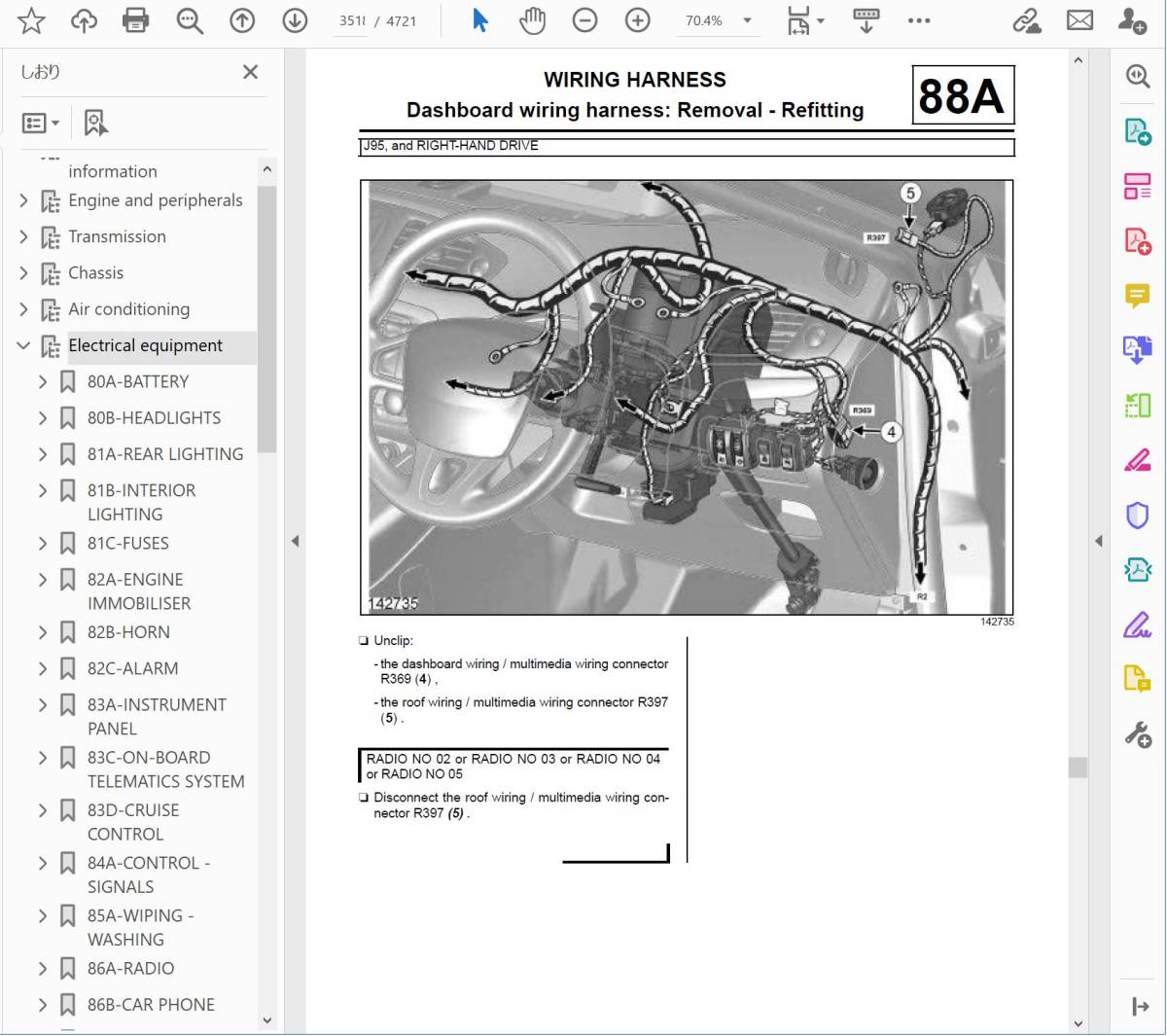
Task: Expand the 81C-FUSES bookmark
Action: [42, 544]
